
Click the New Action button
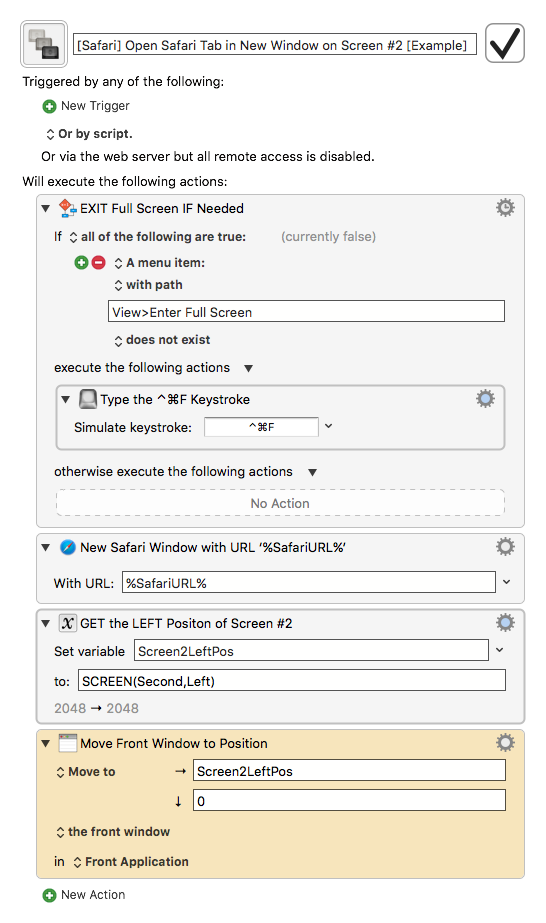84,895
